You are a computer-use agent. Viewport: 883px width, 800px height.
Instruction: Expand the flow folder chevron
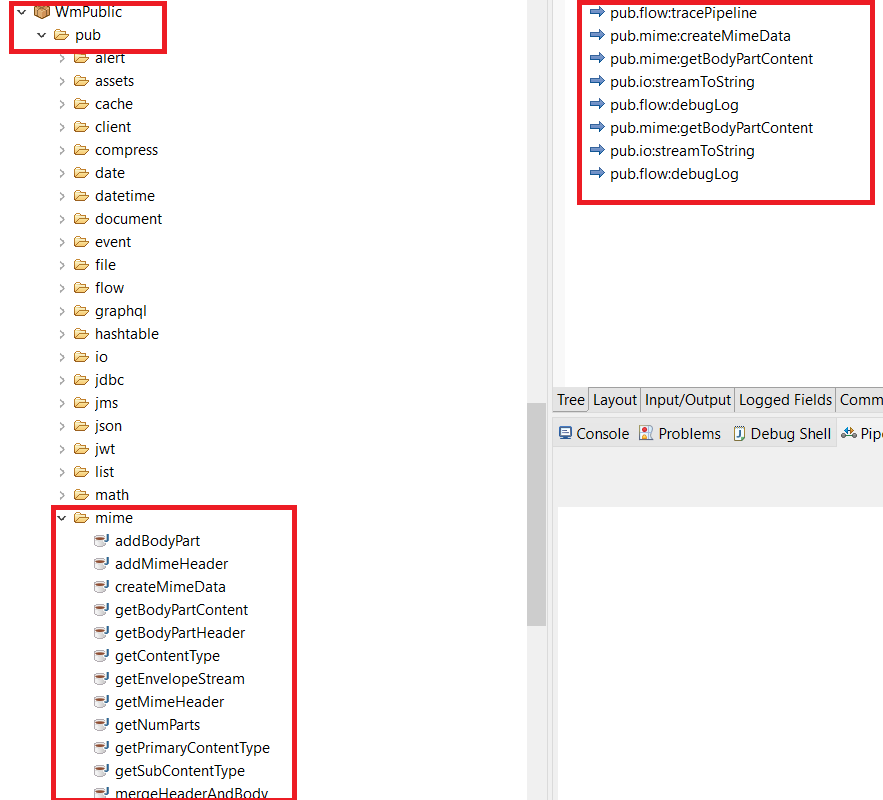pos(61,288)
